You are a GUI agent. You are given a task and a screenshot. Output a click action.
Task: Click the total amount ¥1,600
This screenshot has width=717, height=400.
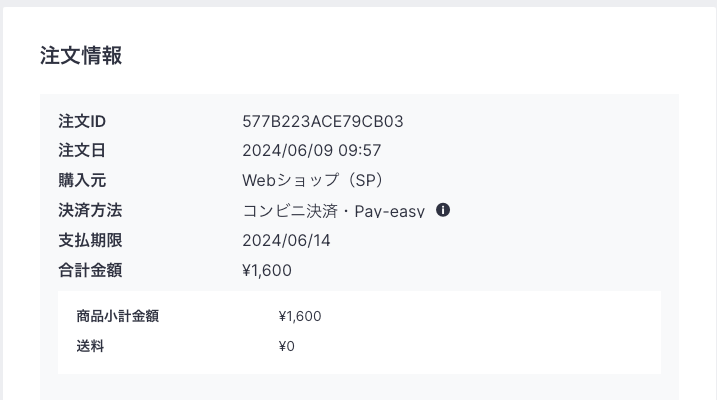[267, 271]
